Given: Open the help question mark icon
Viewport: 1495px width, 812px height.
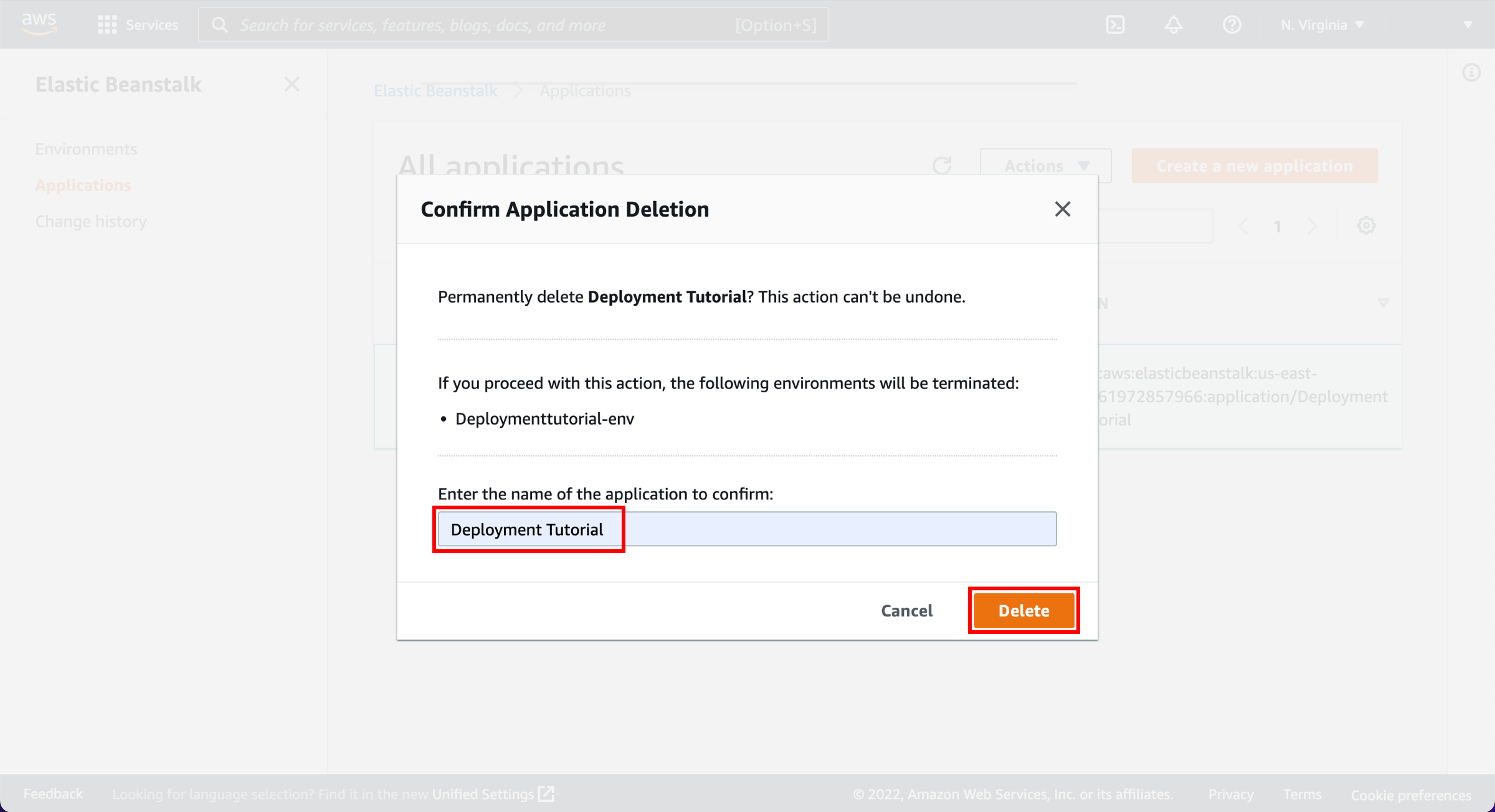Looking at the screenshot, I should click(1232, 25).
